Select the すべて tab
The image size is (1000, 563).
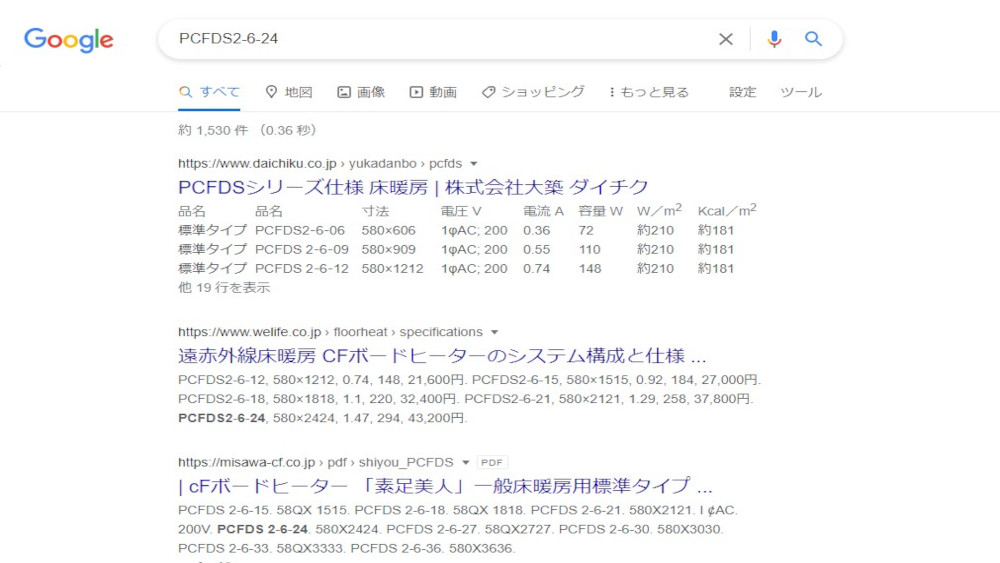[x=209, y=92]
